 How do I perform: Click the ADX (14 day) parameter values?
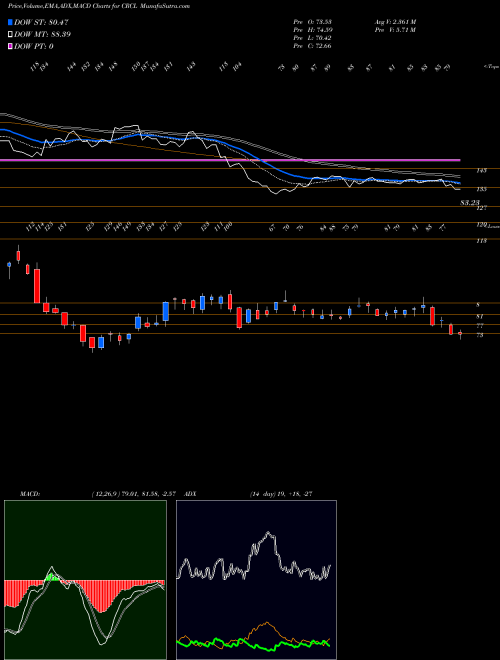[x=281, y=493]
